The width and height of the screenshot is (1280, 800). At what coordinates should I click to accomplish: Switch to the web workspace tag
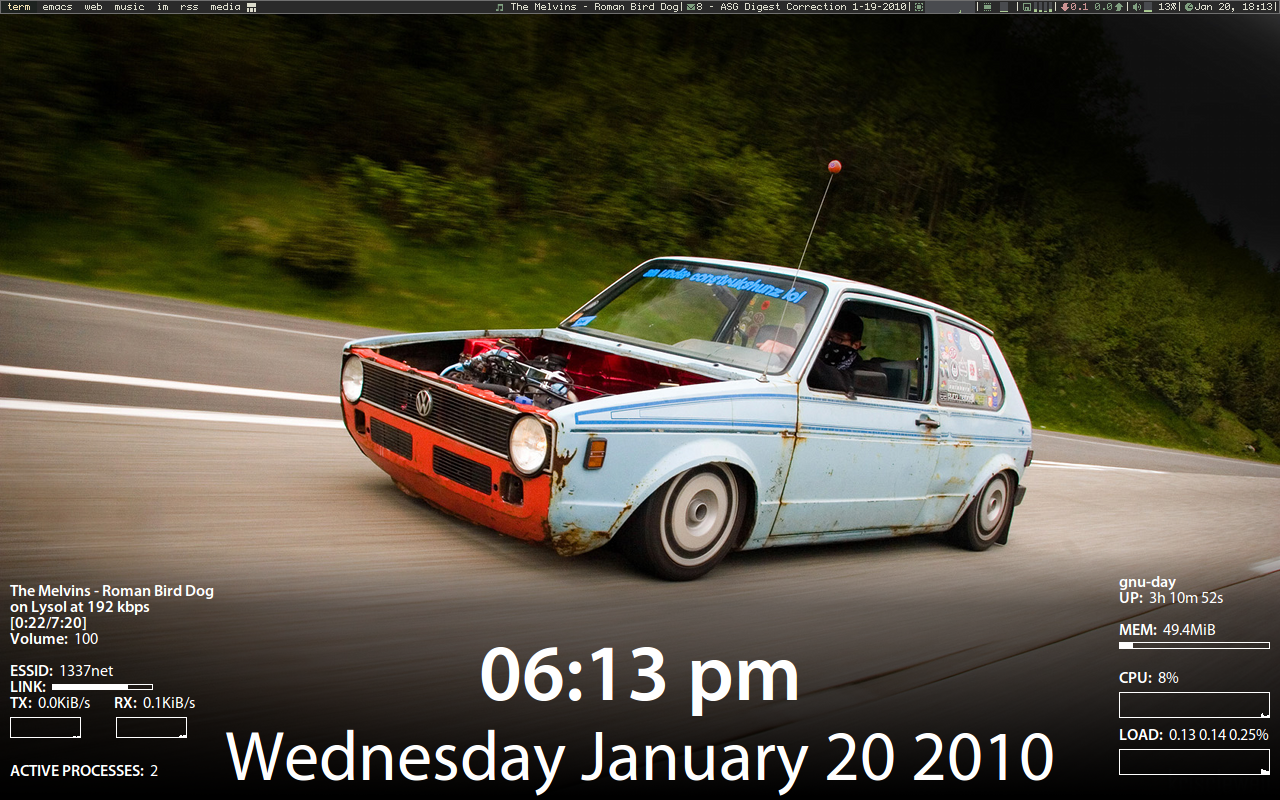tap(93, 7)
